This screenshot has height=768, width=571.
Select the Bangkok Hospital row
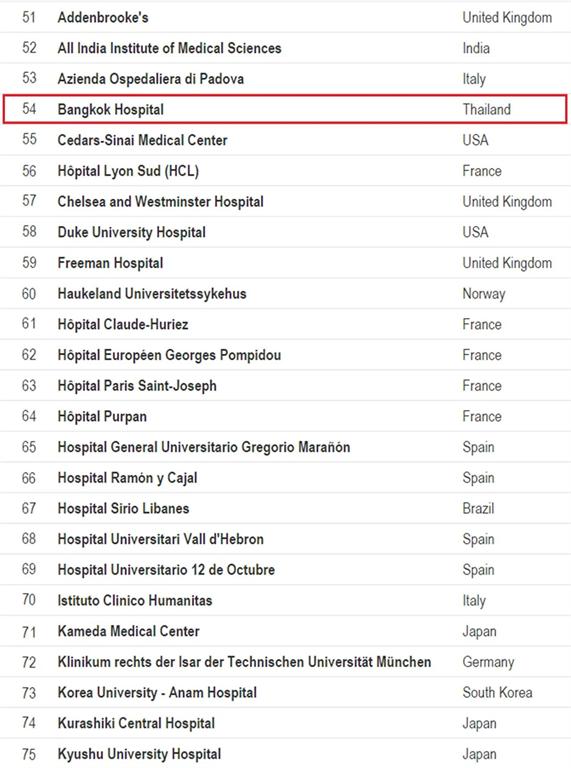pos(285,109)
